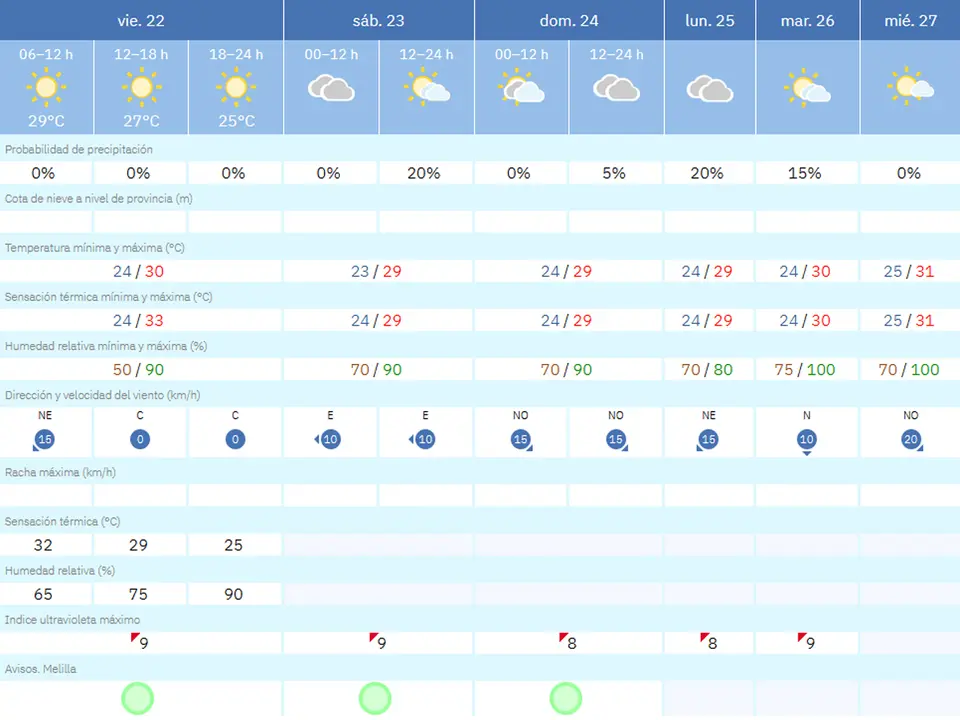Click the 'Dirección y velocidad del viento' label
Viewport: 960px width, 720px height.
pyautogui.click(x=102, y=395)
